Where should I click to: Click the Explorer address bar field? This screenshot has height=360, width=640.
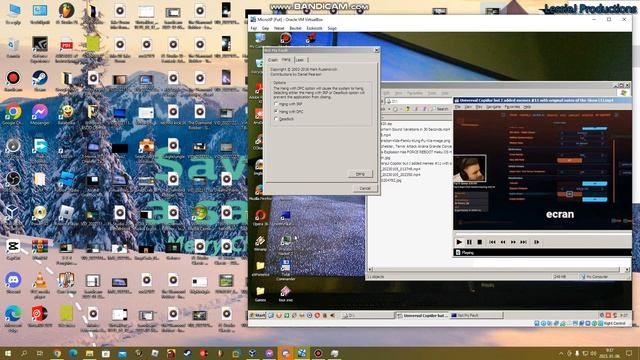[x=418, y=101]
